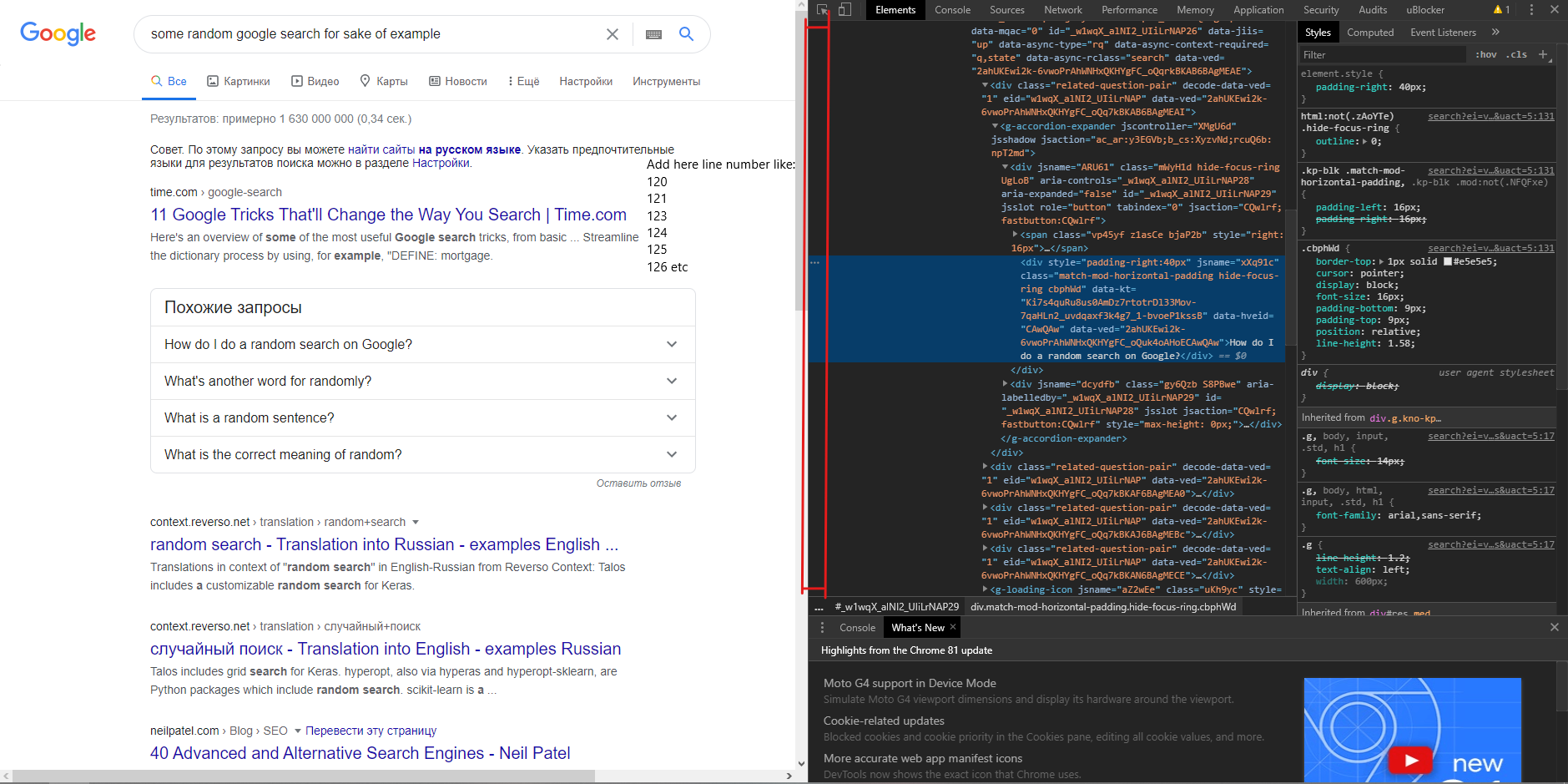Screen dimensions: 1568x784
Task: Click the page horizontal scrollbar thumb
Action: [304, 776]
